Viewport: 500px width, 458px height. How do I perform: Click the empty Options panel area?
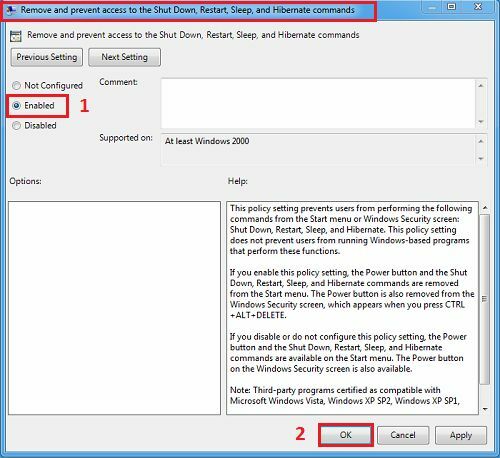click(114, 308)
